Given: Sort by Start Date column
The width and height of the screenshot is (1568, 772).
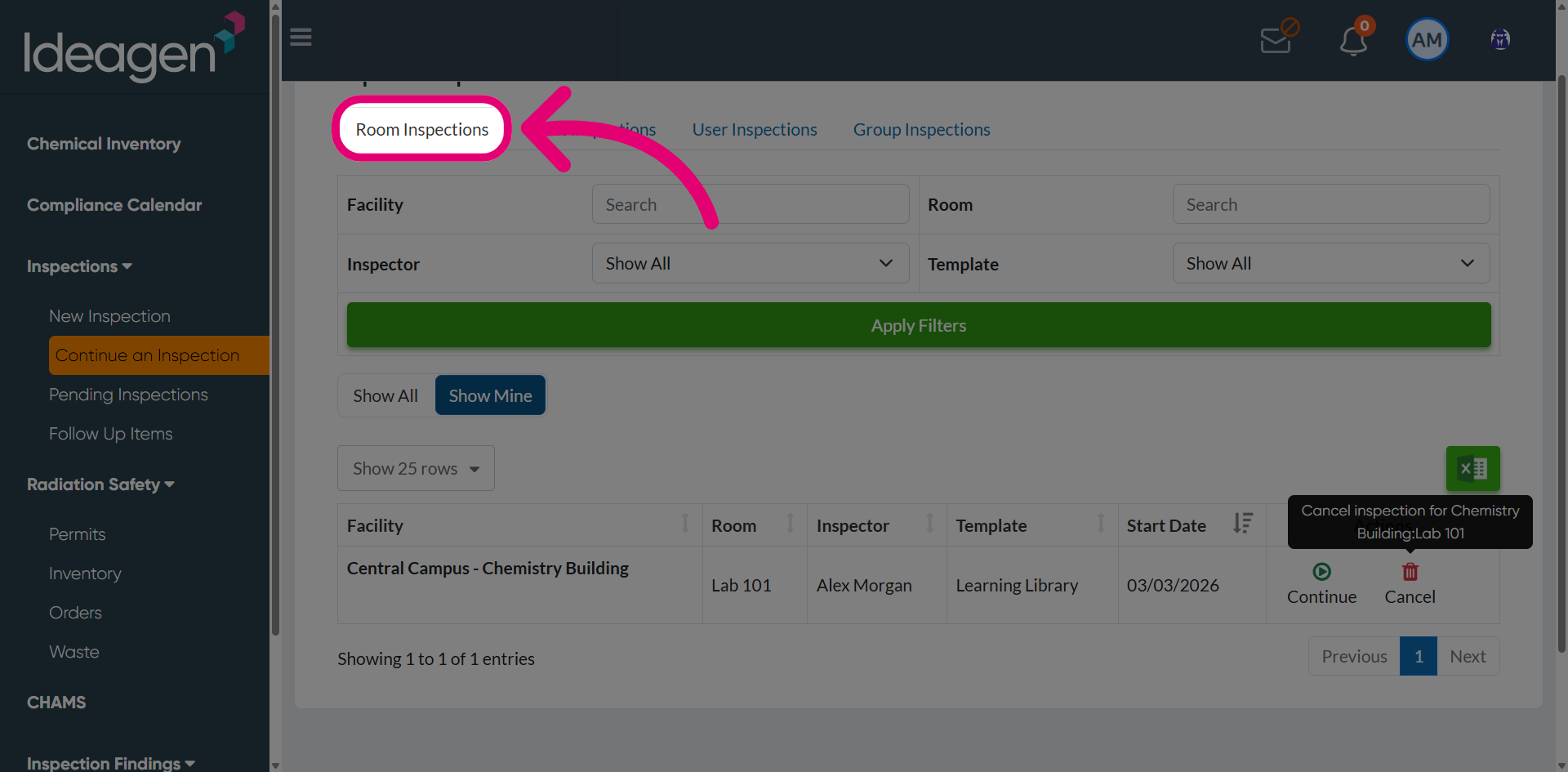Looking at the screenshot, I should coord(1191,525).
